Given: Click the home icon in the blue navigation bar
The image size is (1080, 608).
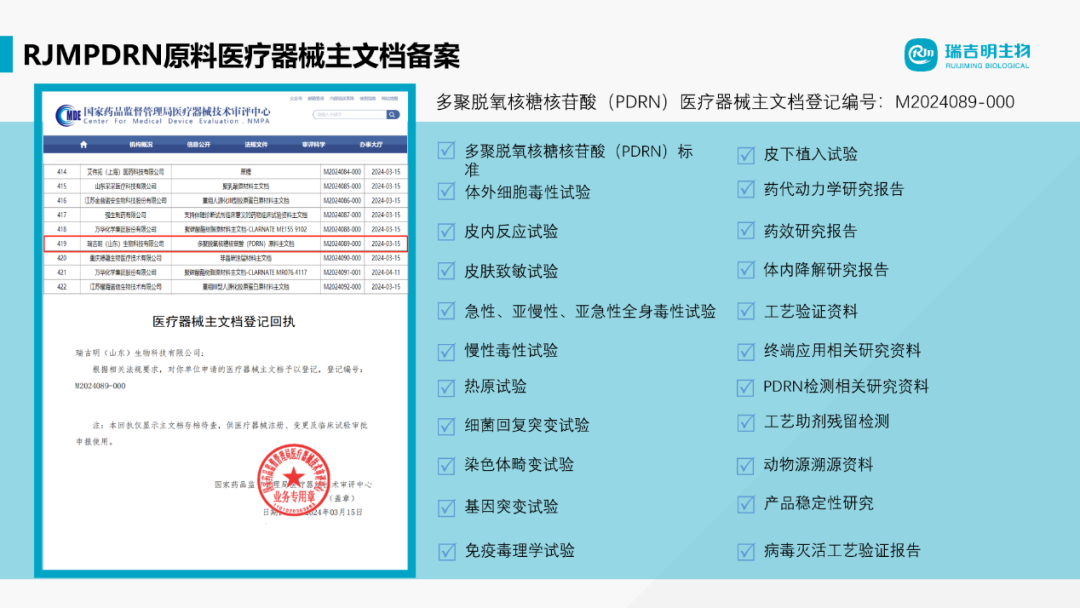Looking at the screenshot, I should click(x=84, y=145).
